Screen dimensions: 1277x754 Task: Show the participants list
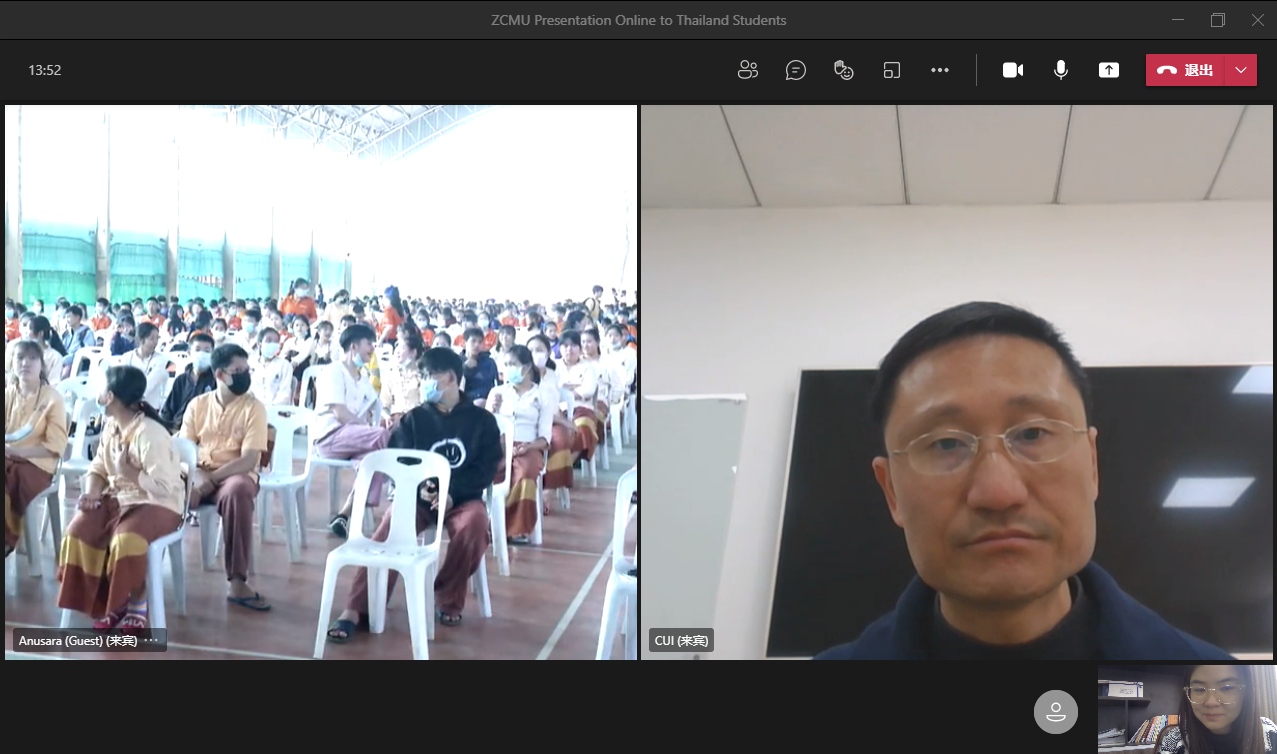[x=748, y=70]
